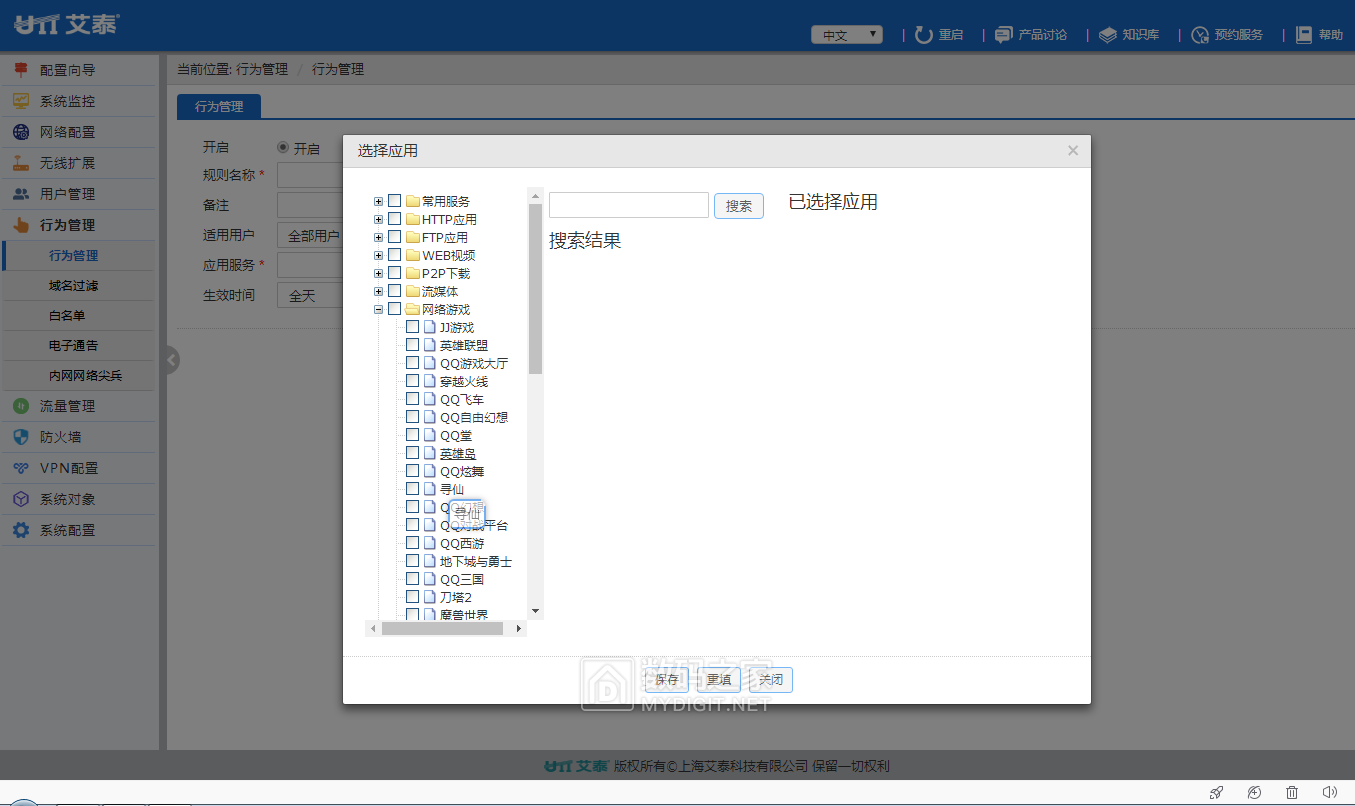Image resolution: width=1355 pixels, height=806 pixels.
Task: Click the speaker icon in browser status bar
Action: pos(1329,793)
